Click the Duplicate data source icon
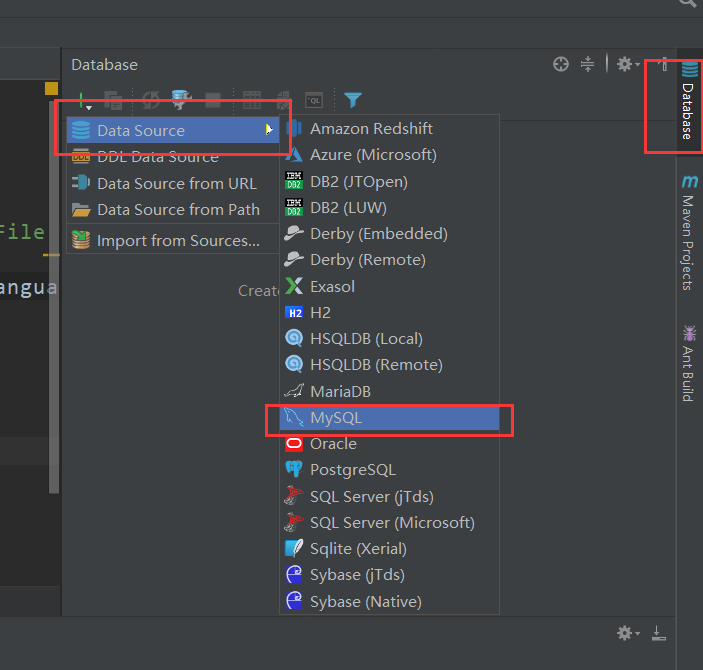Screen dimensions: 703x670 pyautogui.click(x=113, y=100)
